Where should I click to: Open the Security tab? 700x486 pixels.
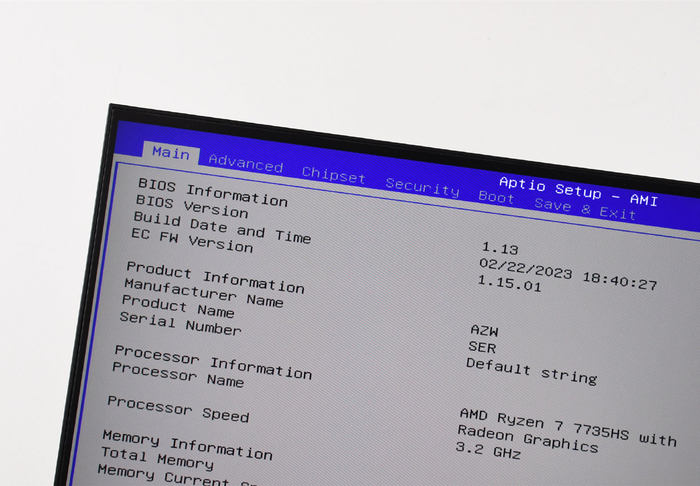coord(423,187)
